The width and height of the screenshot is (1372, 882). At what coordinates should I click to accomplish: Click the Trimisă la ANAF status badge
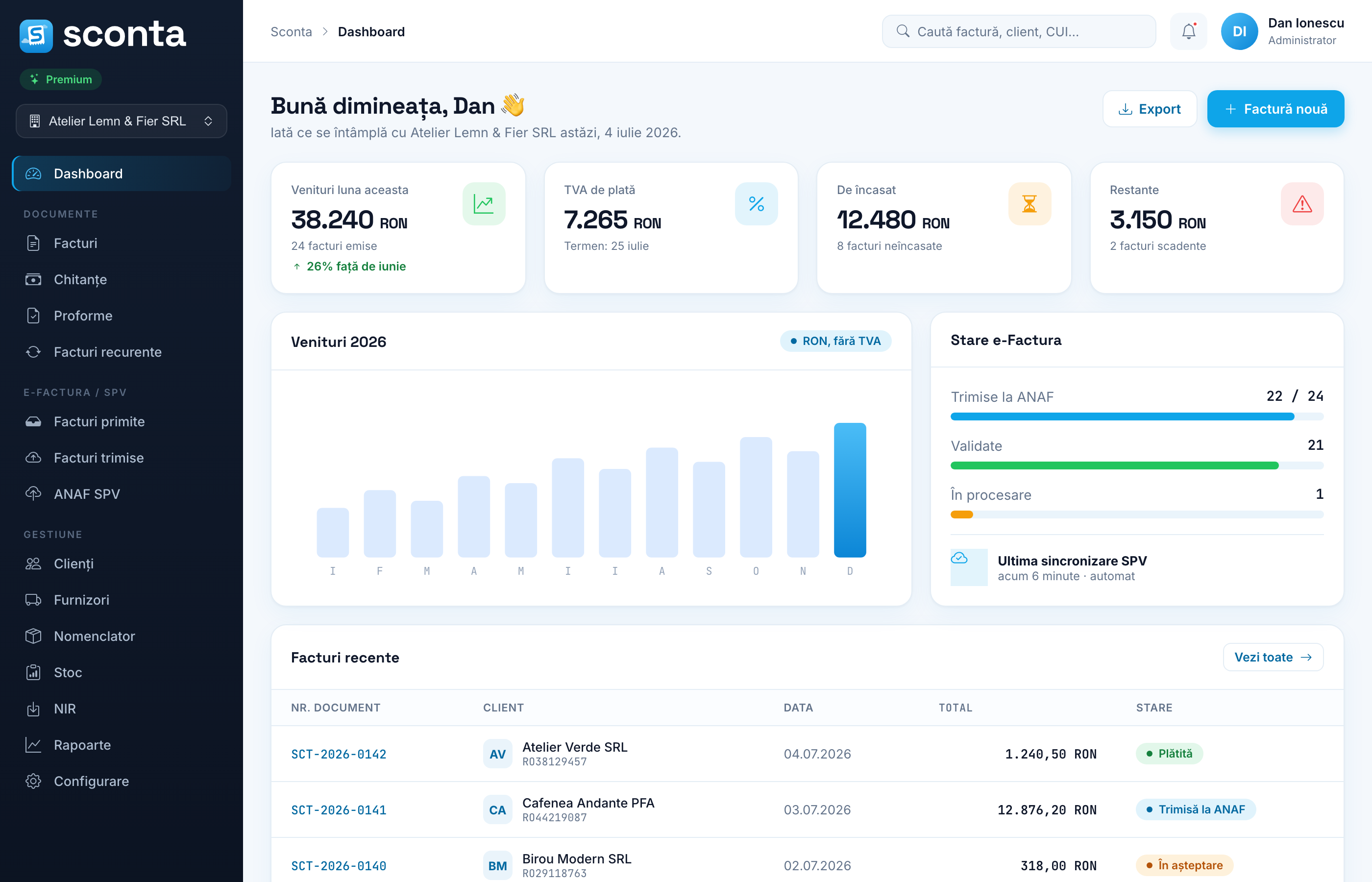coord(1196,809)
